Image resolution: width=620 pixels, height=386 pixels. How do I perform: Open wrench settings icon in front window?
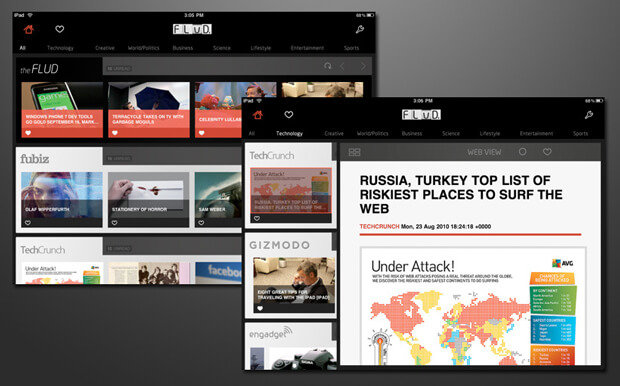pyautogui.click(x=589, y=115)
